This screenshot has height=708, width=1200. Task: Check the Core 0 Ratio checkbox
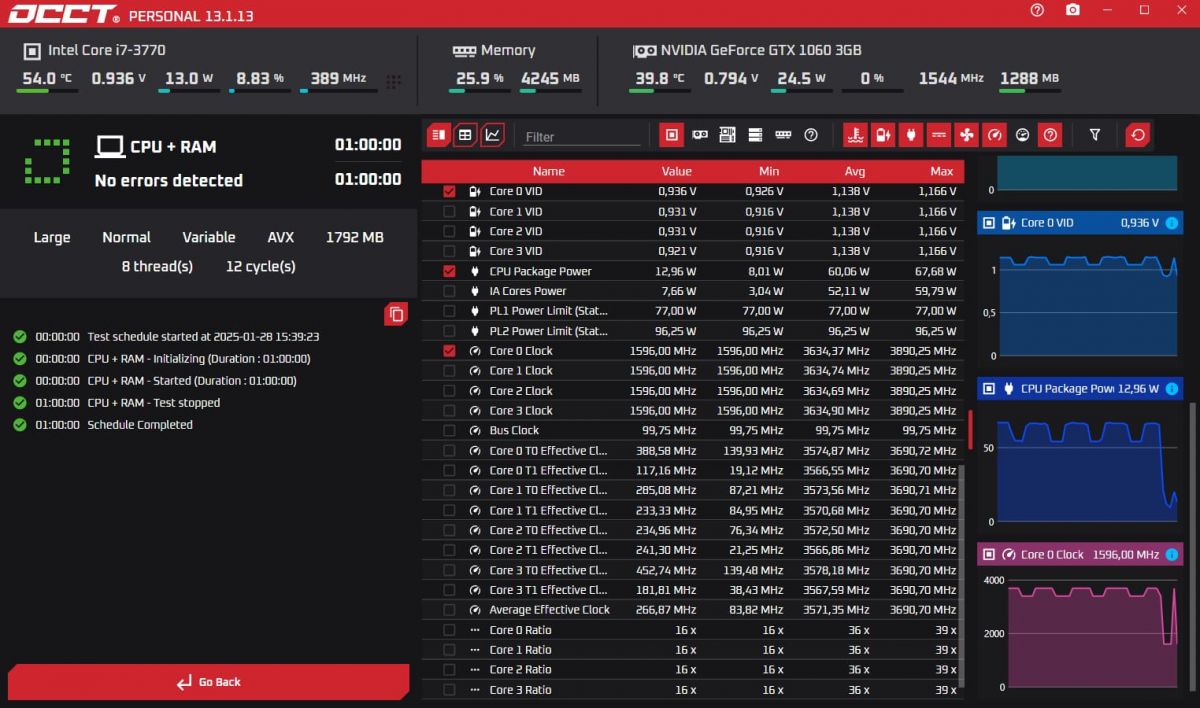449,630
